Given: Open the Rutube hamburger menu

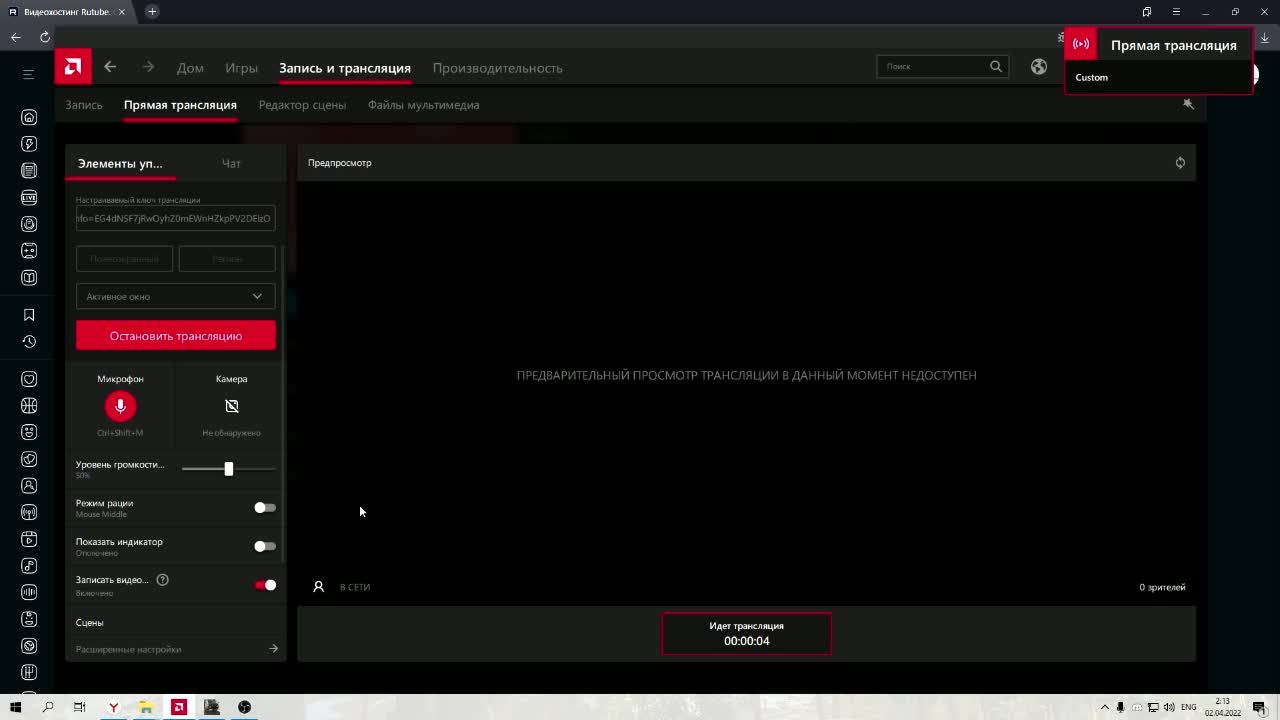Looking at the screenshot, I should (28, 74).
